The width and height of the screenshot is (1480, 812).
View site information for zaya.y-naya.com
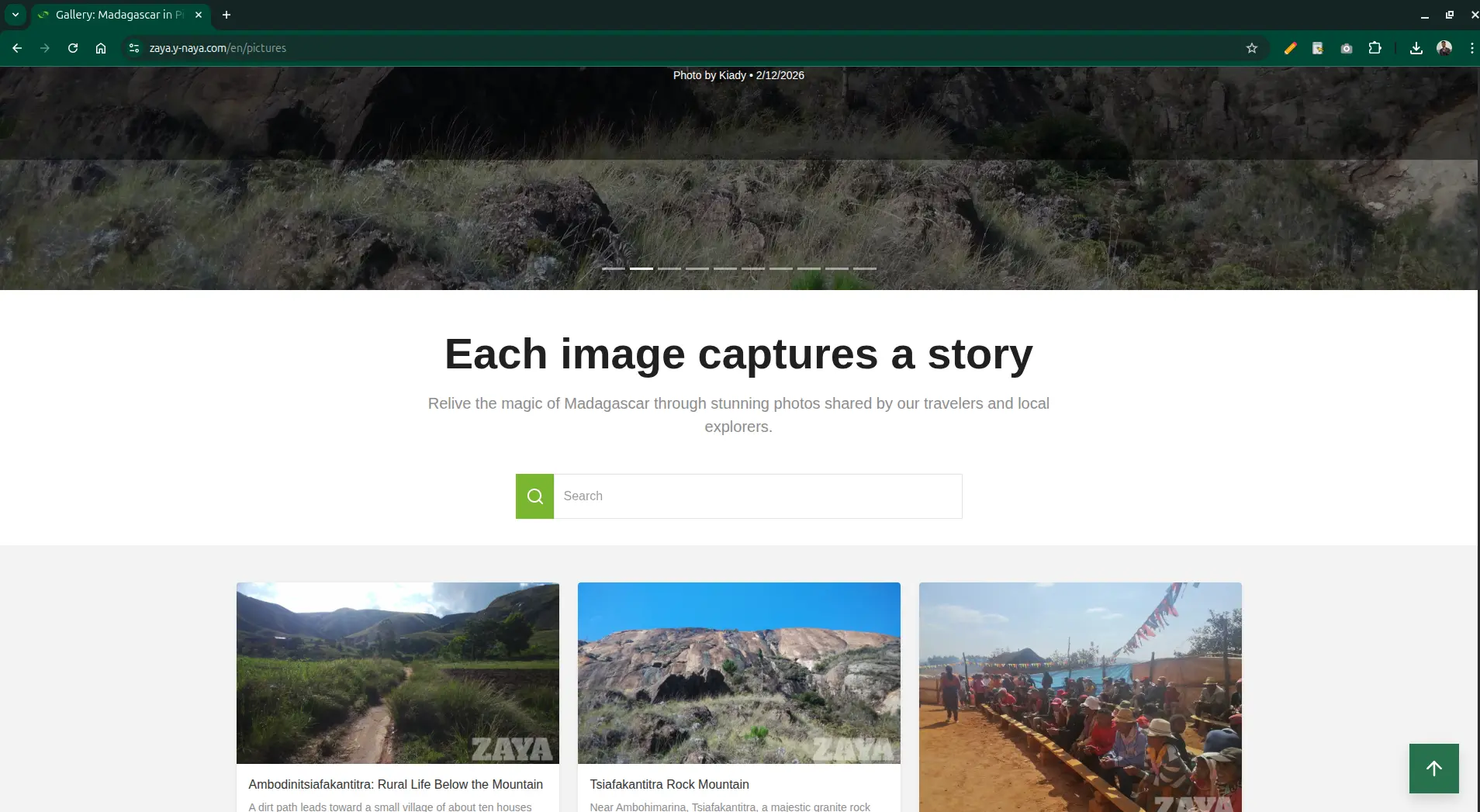pos(134,48)
